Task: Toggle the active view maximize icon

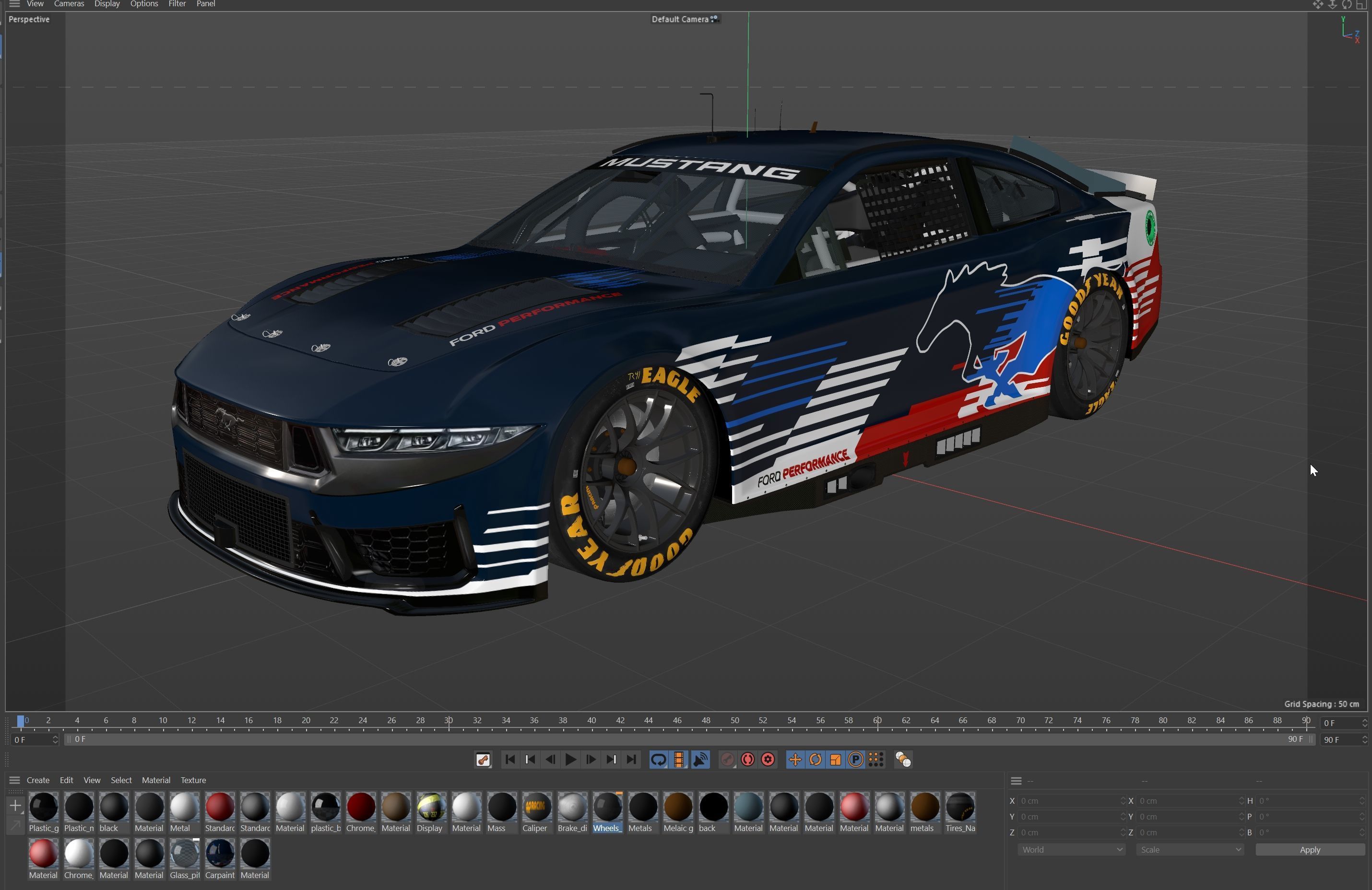Action: pos(1361,5)
